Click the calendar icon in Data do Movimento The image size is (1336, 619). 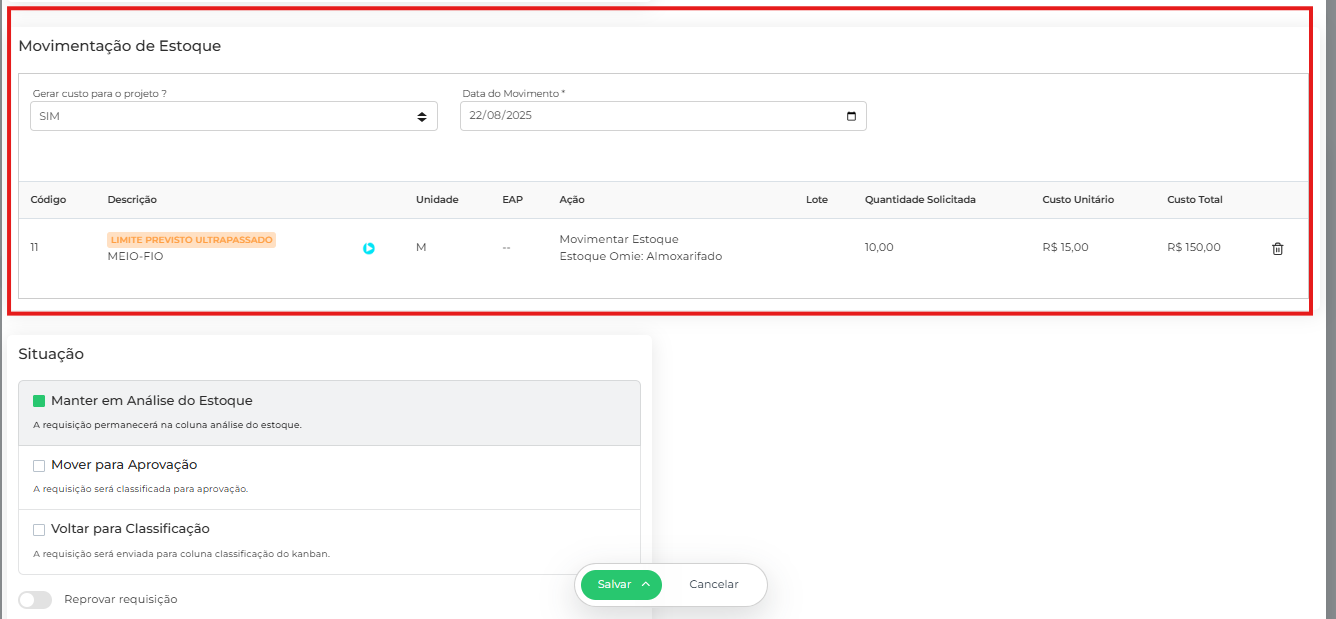pyautogui.click(x=851, y=116)
